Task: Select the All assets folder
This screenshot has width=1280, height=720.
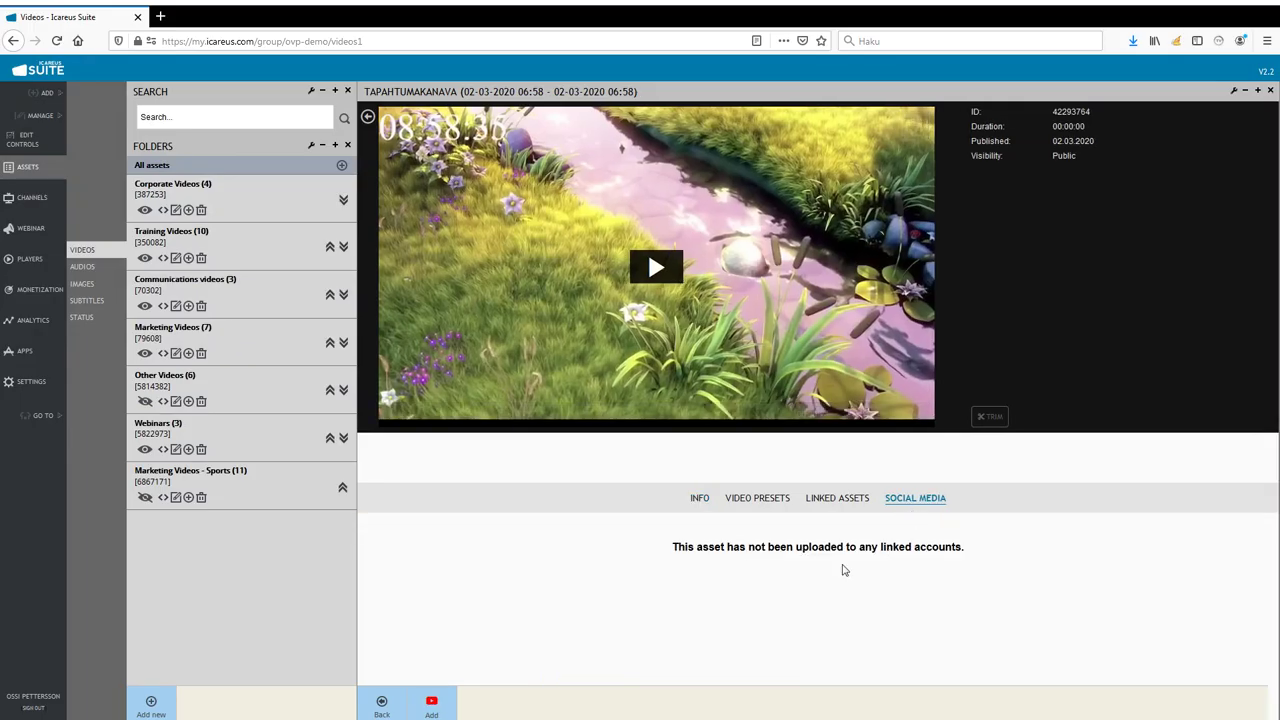Action: pyautogui.click(x=152, y=165)
